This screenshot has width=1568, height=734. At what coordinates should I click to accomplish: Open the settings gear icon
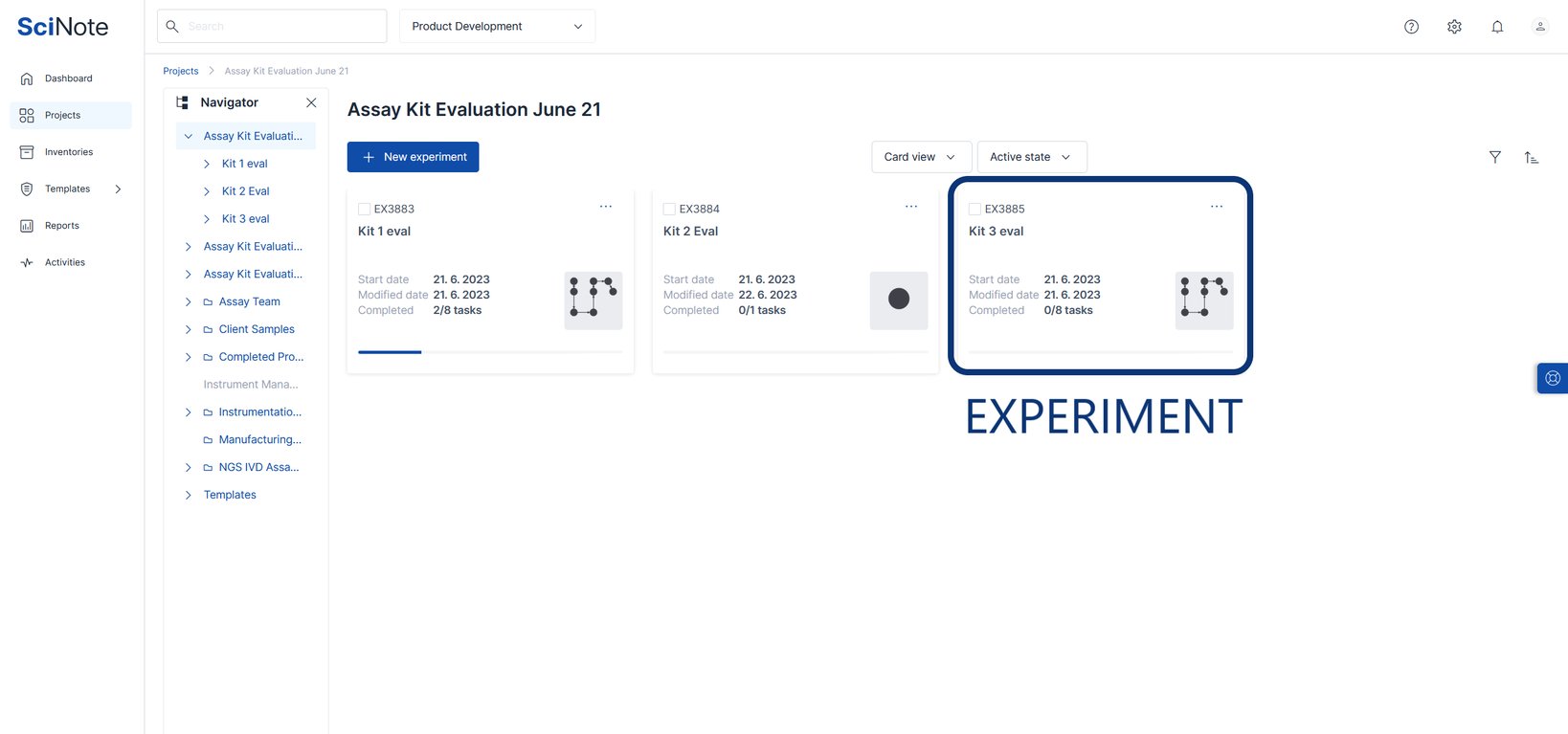point(1454,27)
